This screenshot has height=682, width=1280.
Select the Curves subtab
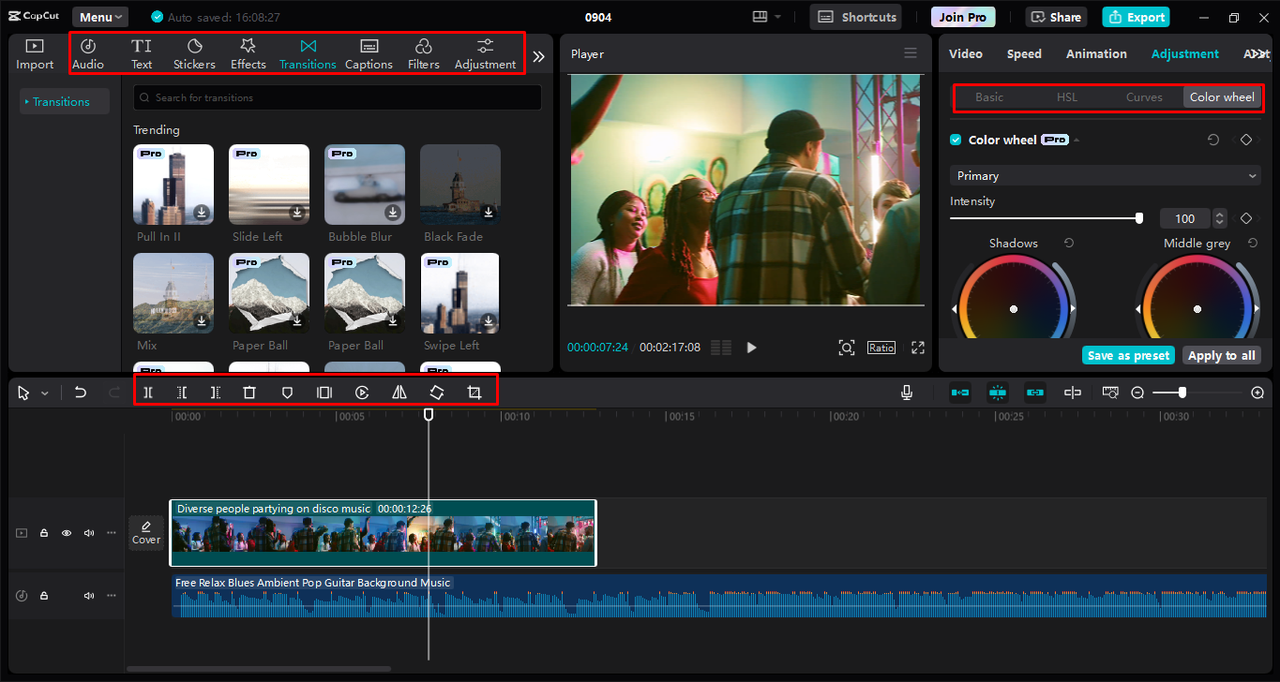1144,97
